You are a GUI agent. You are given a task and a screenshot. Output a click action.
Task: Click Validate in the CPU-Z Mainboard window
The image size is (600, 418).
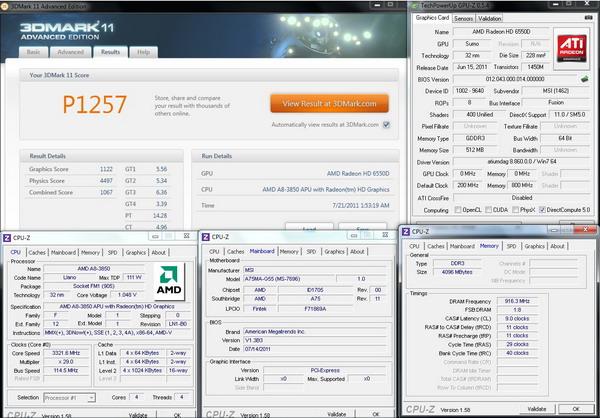[337, 414]
